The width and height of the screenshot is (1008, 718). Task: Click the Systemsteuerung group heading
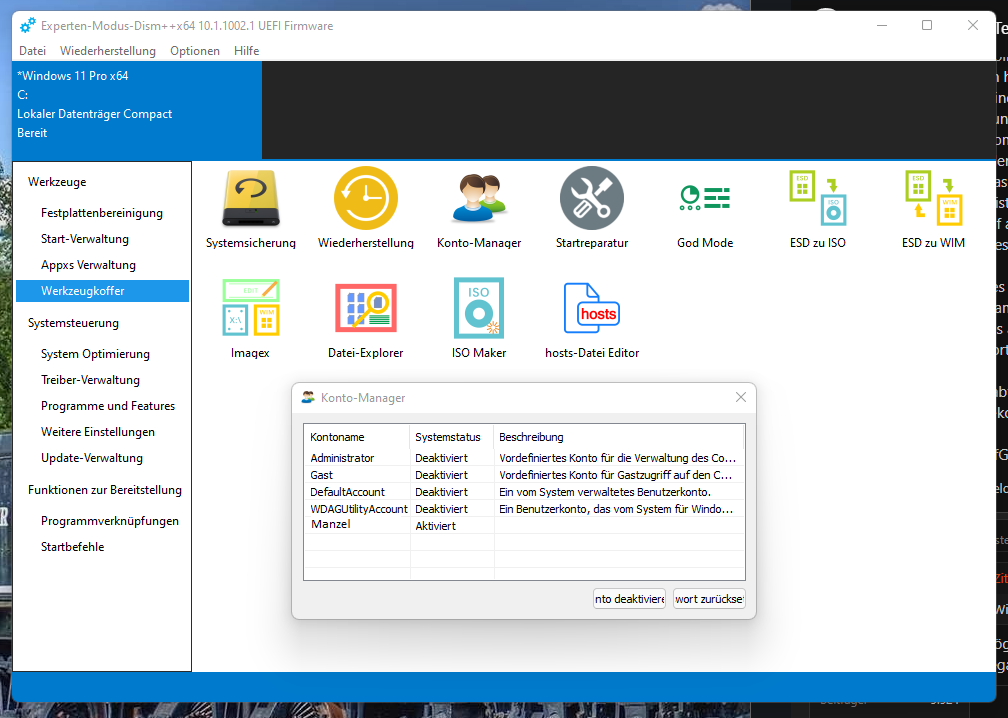[x=73, y=323]
